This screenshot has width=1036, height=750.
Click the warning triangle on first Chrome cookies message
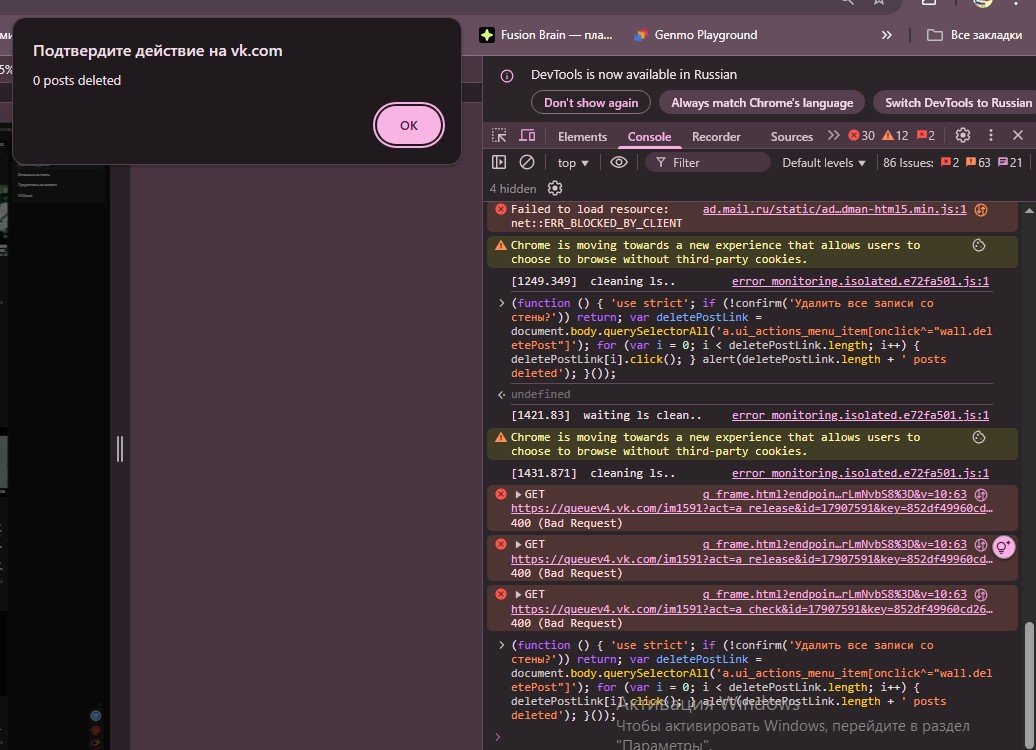coord(501,245)
